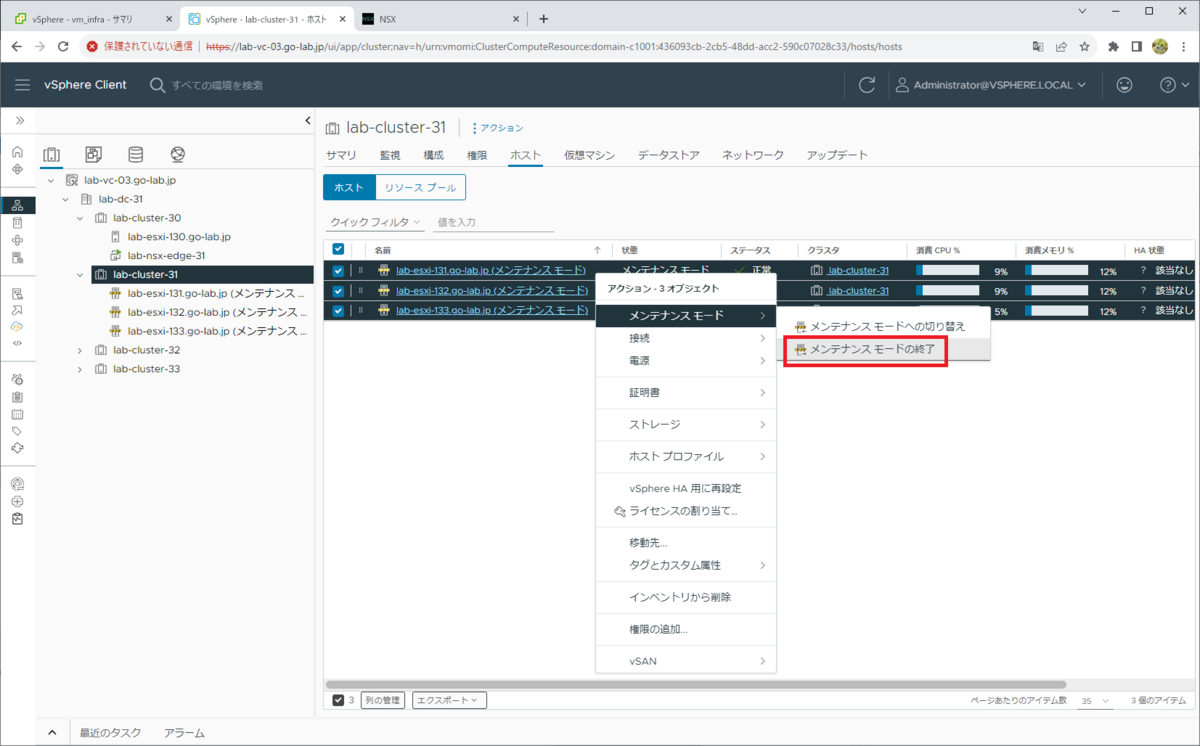1200x746 pixels.
Task: Open the ストレージ submenu in the context menu
Action: pos(686,424)
